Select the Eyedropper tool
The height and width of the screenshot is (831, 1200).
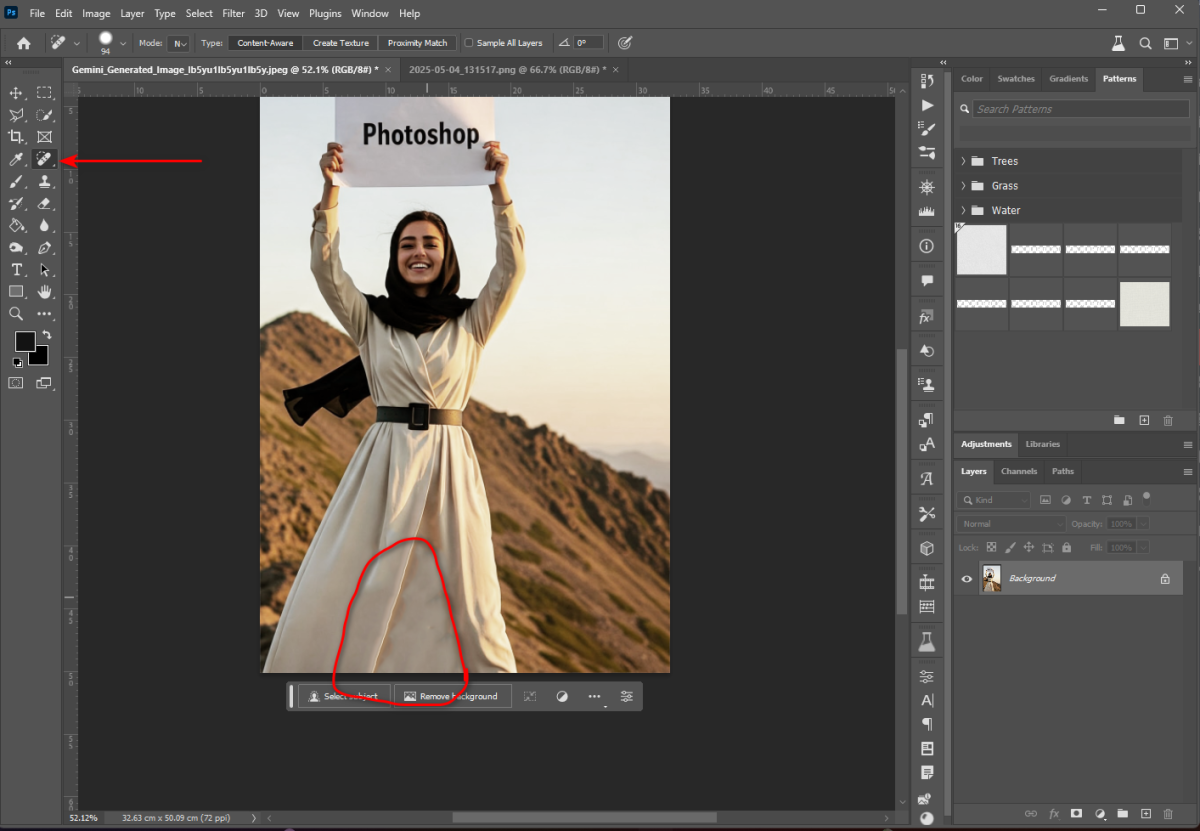16,160
